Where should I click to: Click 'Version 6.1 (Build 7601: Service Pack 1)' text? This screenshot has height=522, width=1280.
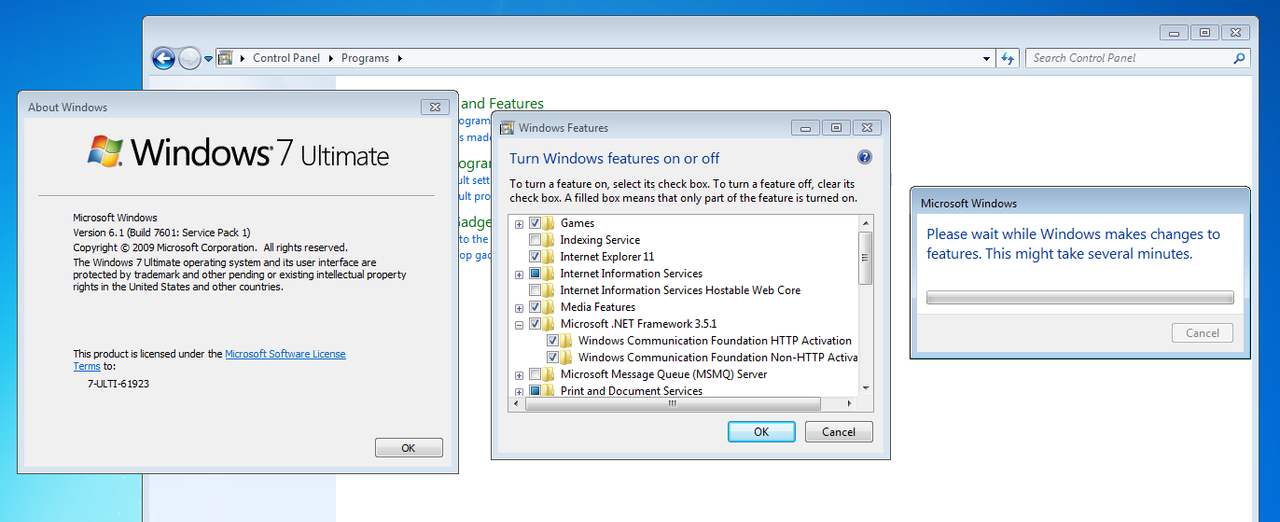tap(162, 232)
